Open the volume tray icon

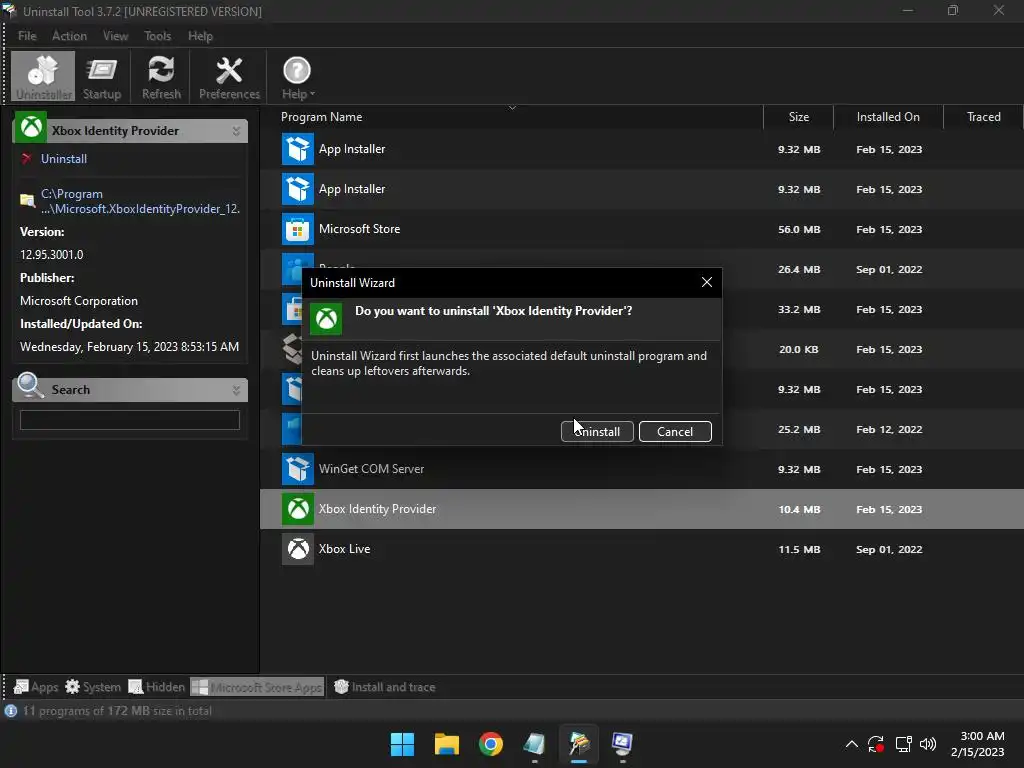[927, 744]
